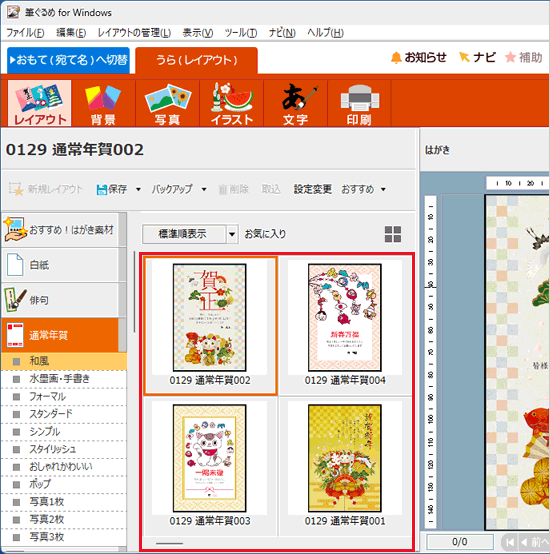Click the お気に入り favorites button
The image size is (550, 554).
coord(265,234)
